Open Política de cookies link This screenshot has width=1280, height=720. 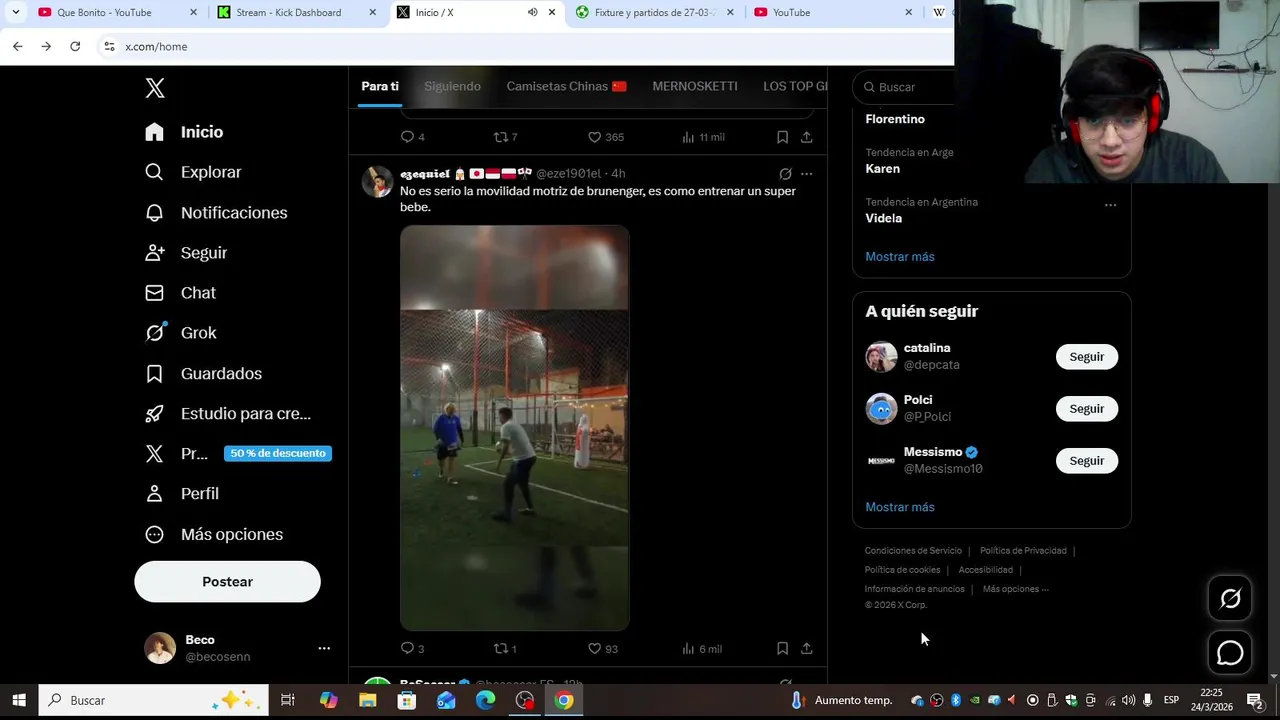(902, 570)
